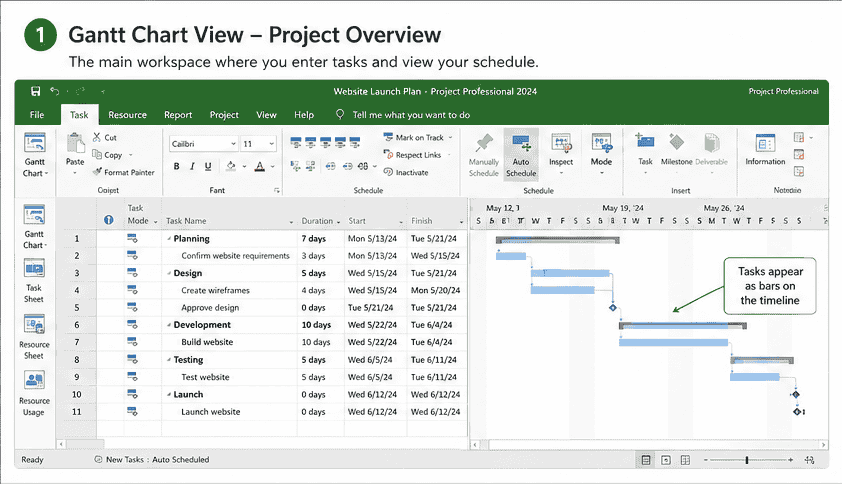Open the task Information button
The image size is (842, 484).
coord(765,150)
